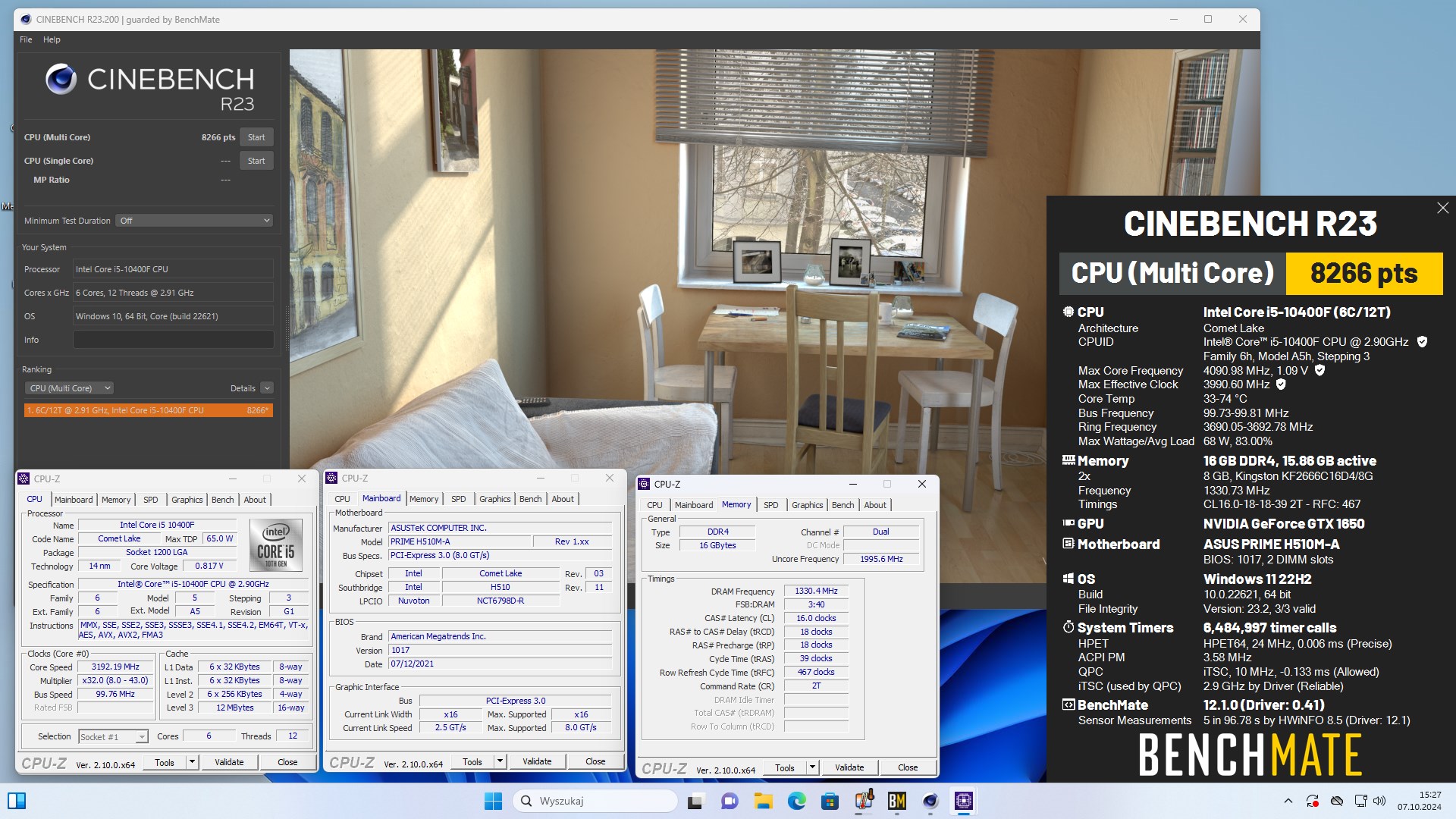Open the File menu in Cinebench
Image resolution: width=1456 pixels, height=819 pixels.
click(26, 39)
